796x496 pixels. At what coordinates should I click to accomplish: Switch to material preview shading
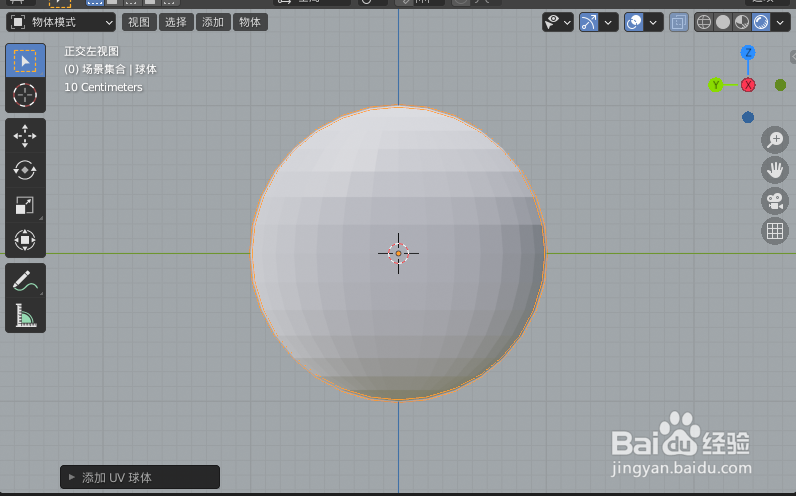742,22
